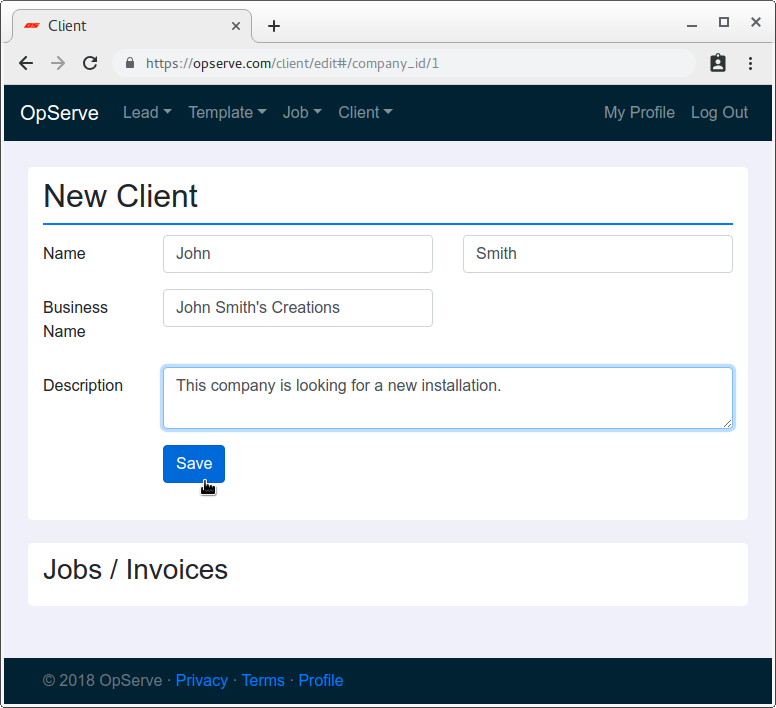Click the browser forward arrow
Viewport: 776px width, 708px height.
[x=58, y=63]
